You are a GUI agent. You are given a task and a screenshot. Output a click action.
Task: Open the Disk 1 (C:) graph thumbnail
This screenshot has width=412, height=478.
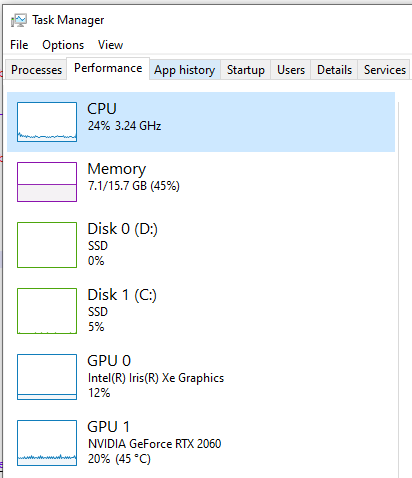tap(47, 311)
